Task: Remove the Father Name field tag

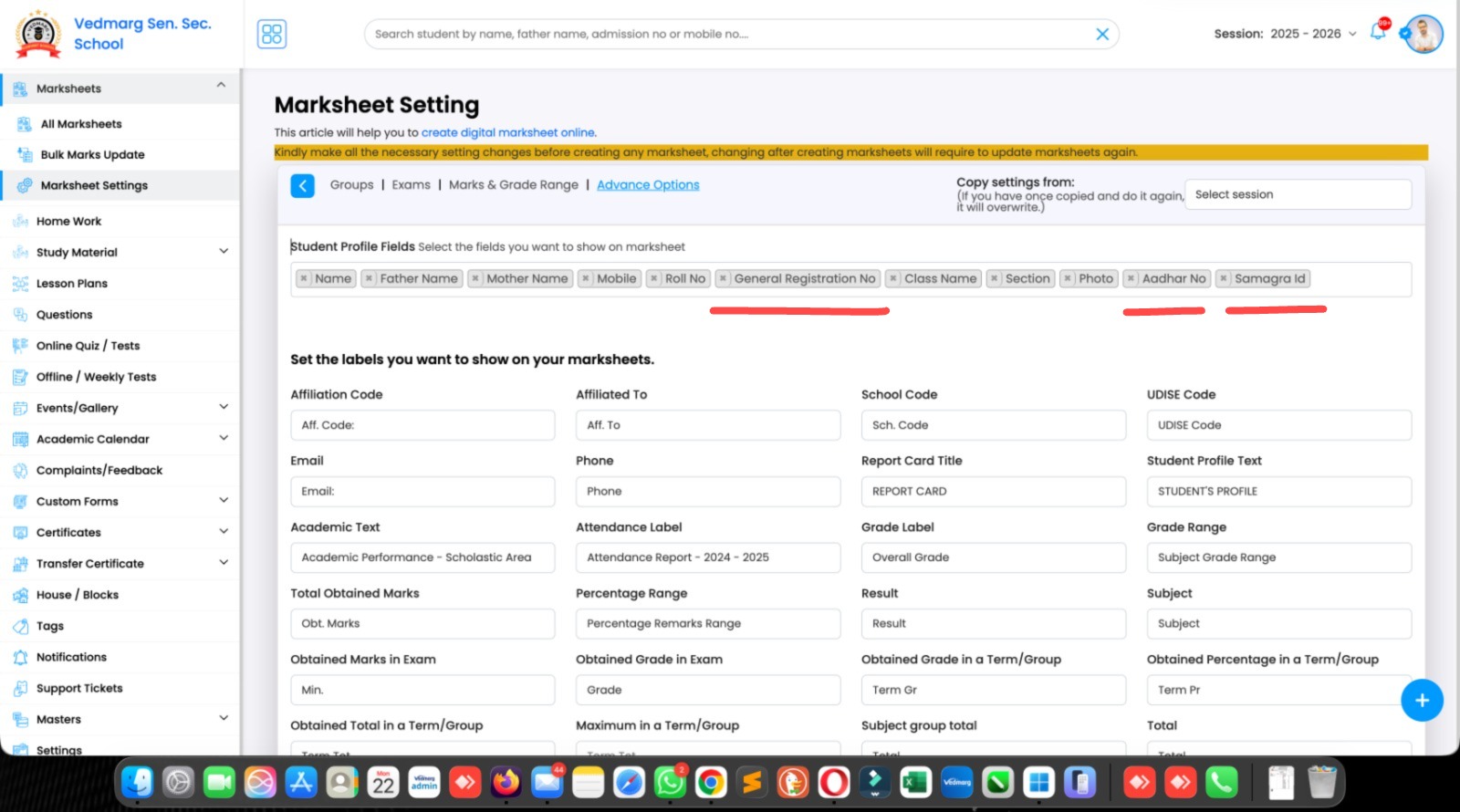Action: (369, 278)
